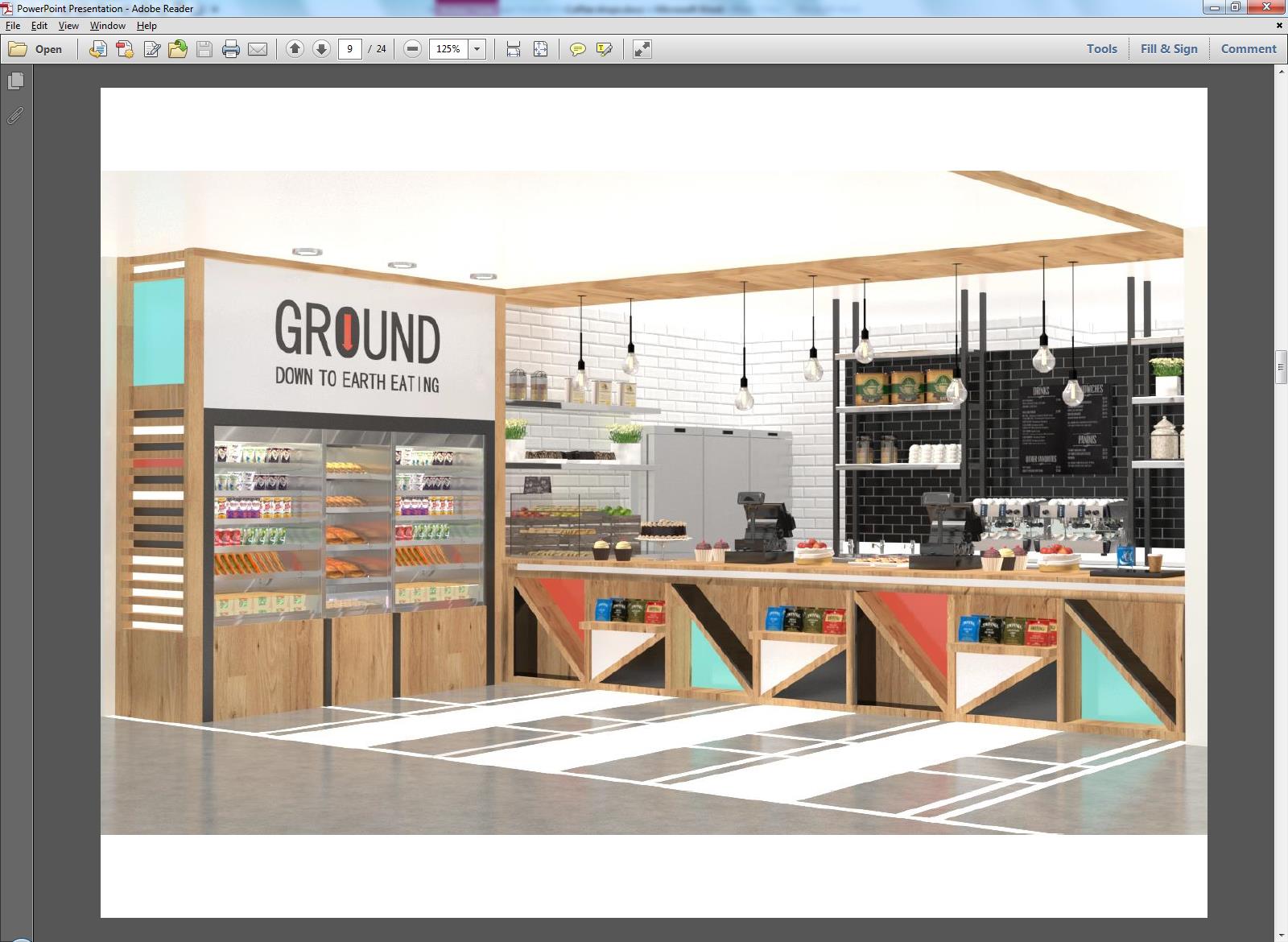Add a sticky note comment
The width and height of the screenshot is (1288, 942).
tap(577, 49)
